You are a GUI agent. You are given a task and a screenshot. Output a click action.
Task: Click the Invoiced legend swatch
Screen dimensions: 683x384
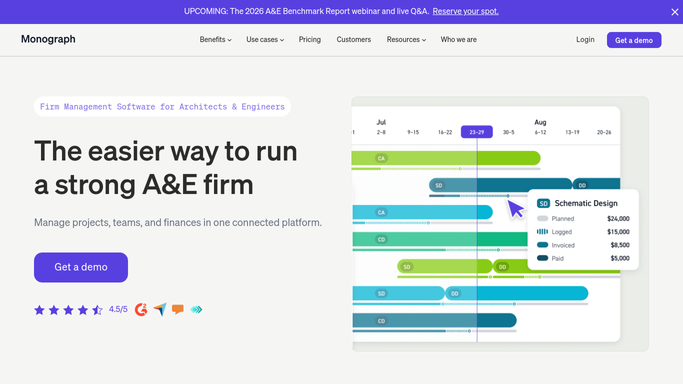(542, 245)
